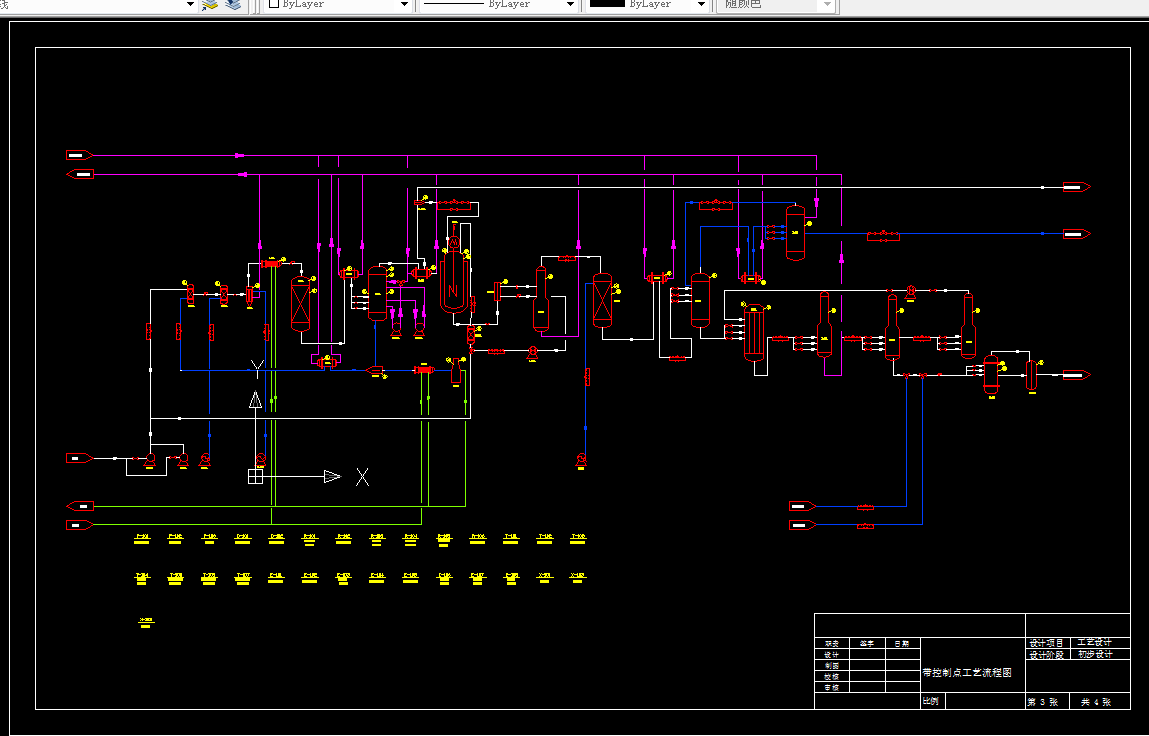Viewport: 1149px width, 736px height.
Task: Select the 日期 column header
Action: pyautogui.click(x=901, y=644)
